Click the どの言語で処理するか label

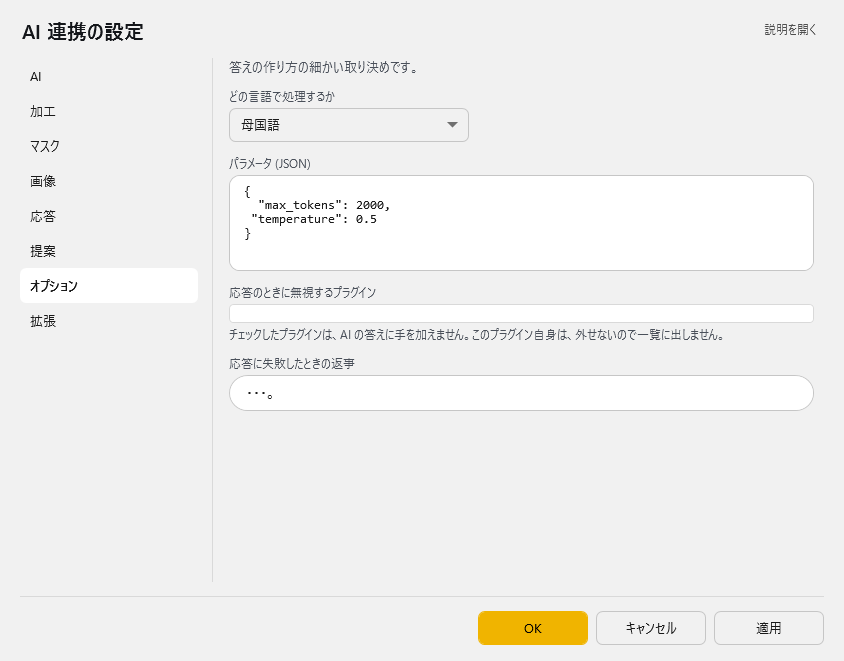point(282,96)
